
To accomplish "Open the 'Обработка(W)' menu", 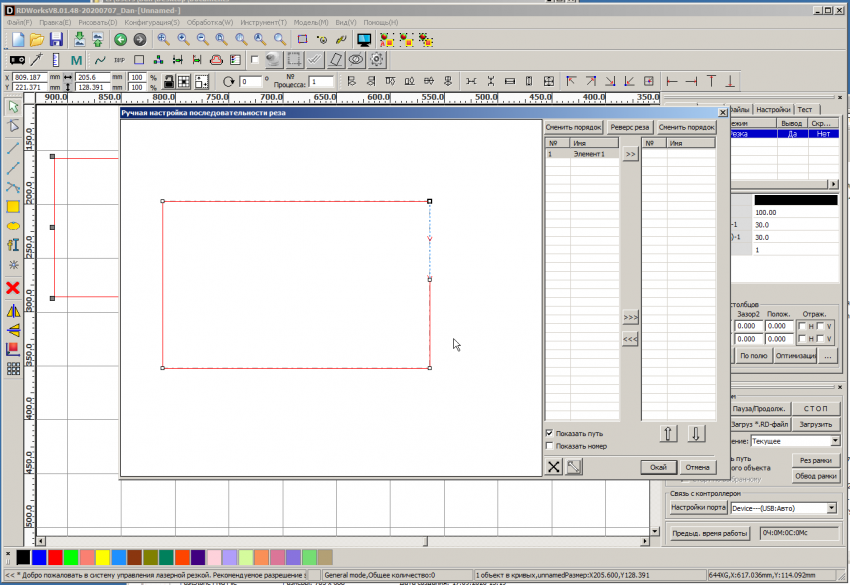I will pos(210,21).
